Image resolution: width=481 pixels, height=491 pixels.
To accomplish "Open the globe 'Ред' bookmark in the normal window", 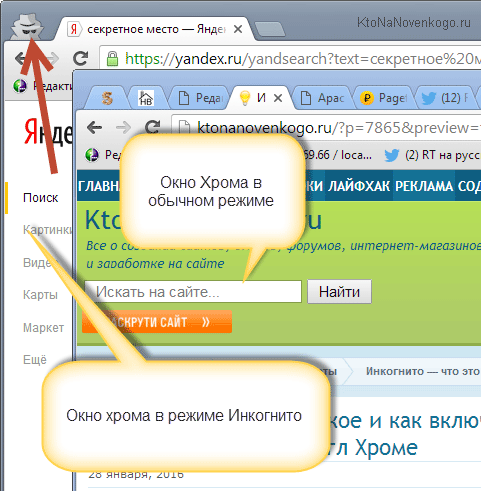I will 102,155.
